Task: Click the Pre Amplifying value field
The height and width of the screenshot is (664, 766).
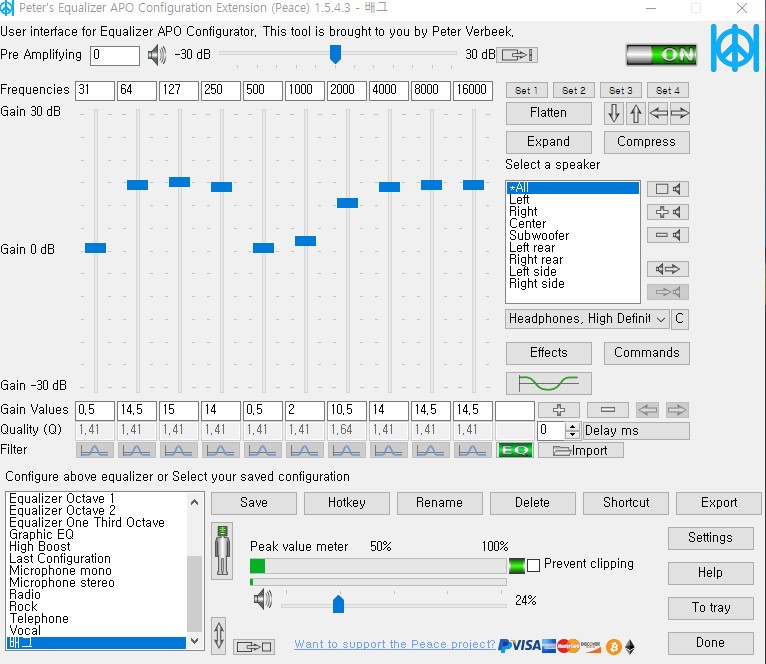Action: point(115,55)
